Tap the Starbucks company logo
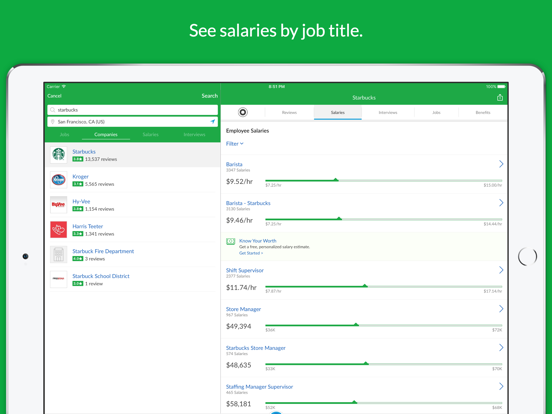The height and width of the screenshot is (414, 552). [58, 155]
